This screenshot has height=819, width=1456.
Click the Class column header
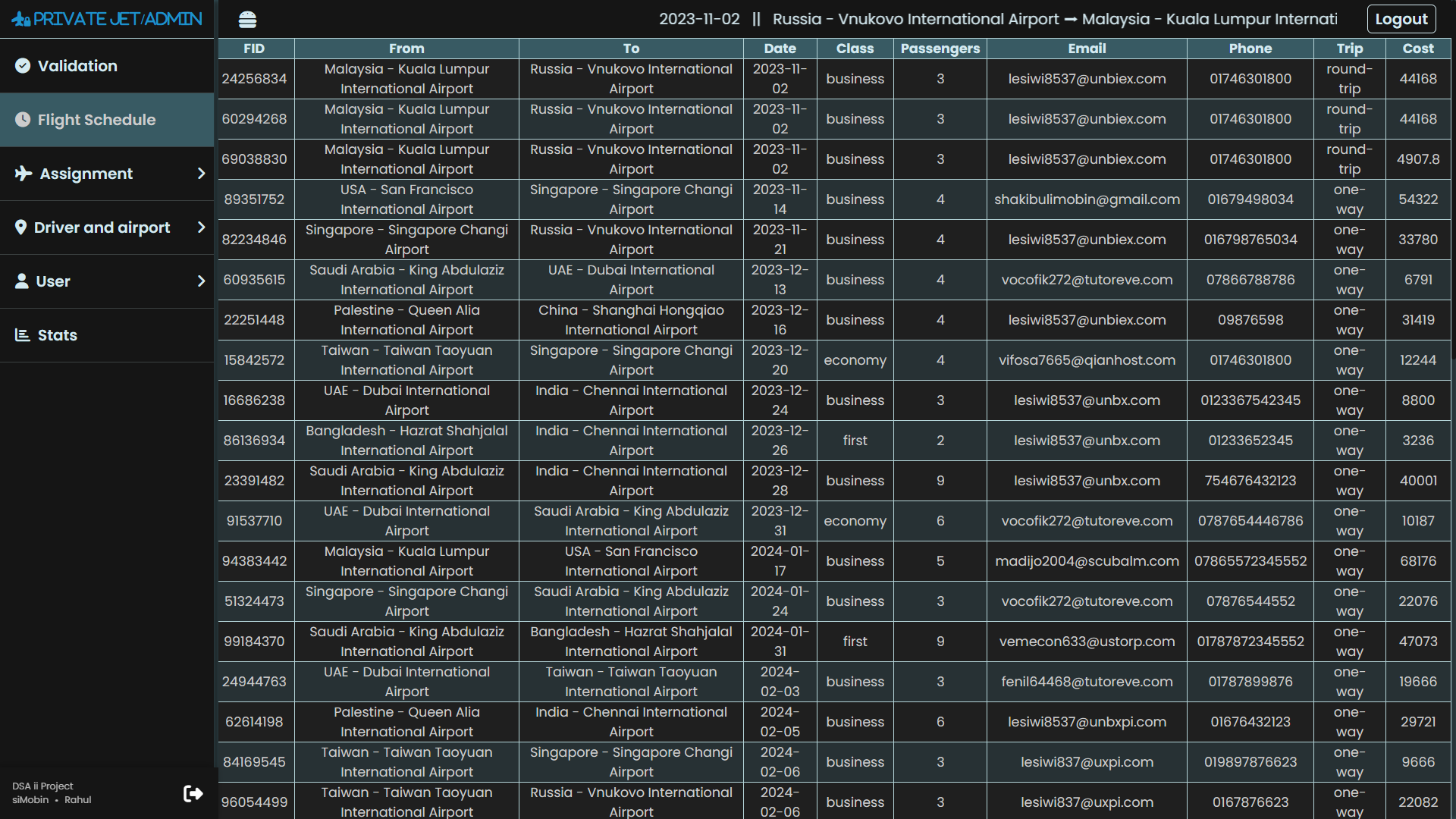pos(855,49)
